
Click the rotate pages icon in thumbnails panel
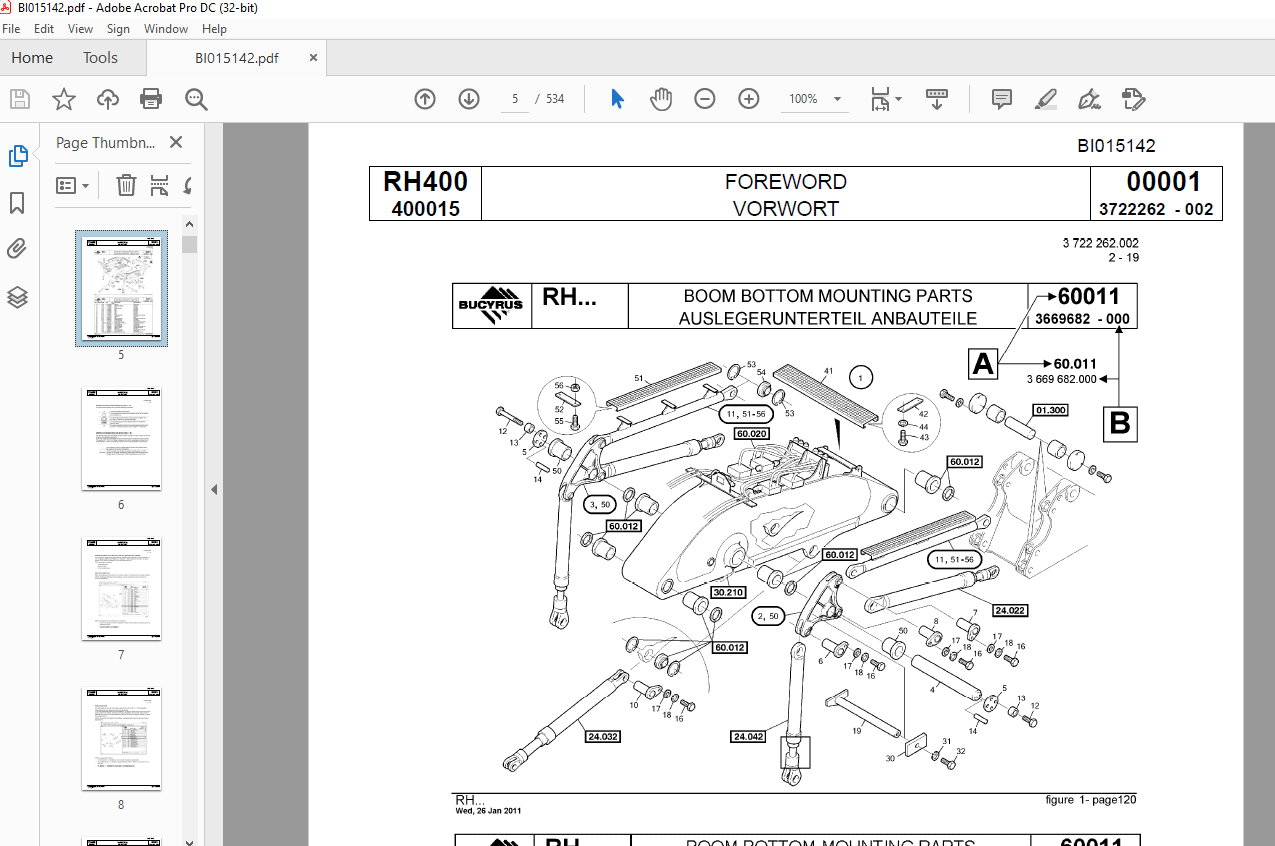[187, 185]
